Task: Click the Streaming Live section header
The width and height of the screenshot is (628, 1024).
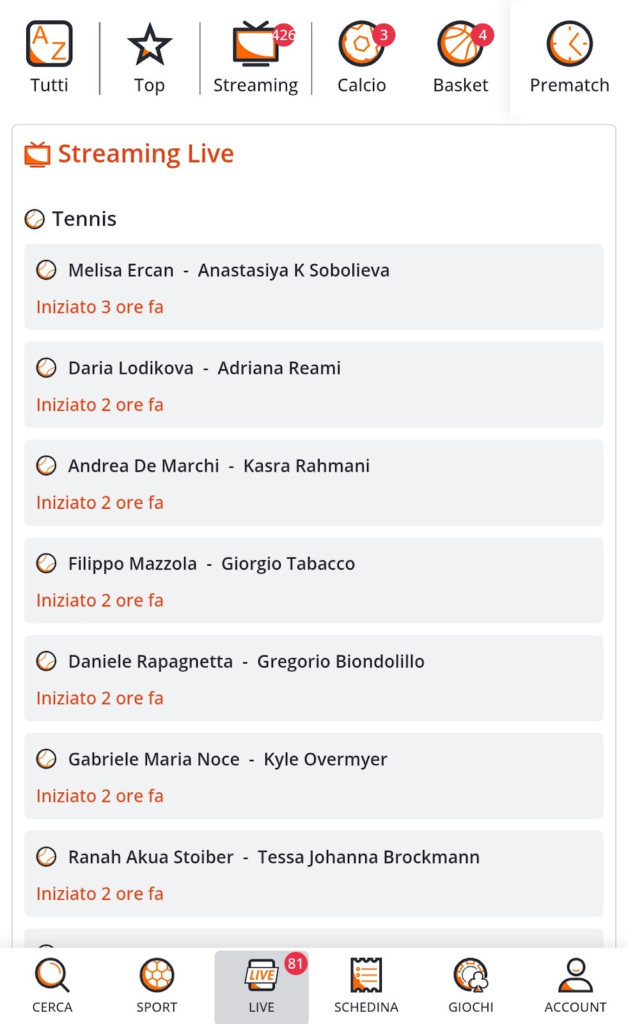Action: point(145,154)
